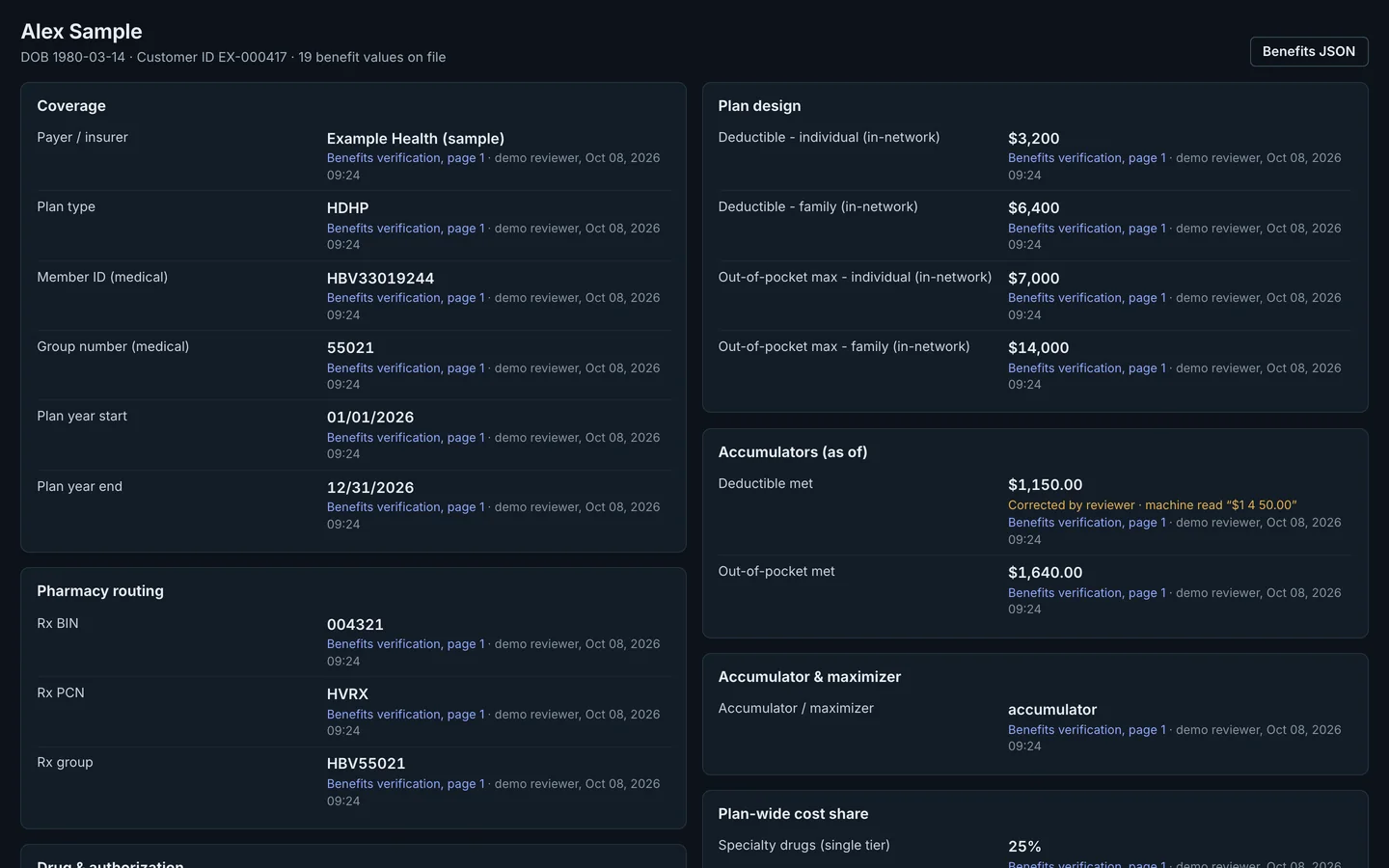Select the Rx group value HBV55021
The image size is (1389, 868).
[367, 764]
